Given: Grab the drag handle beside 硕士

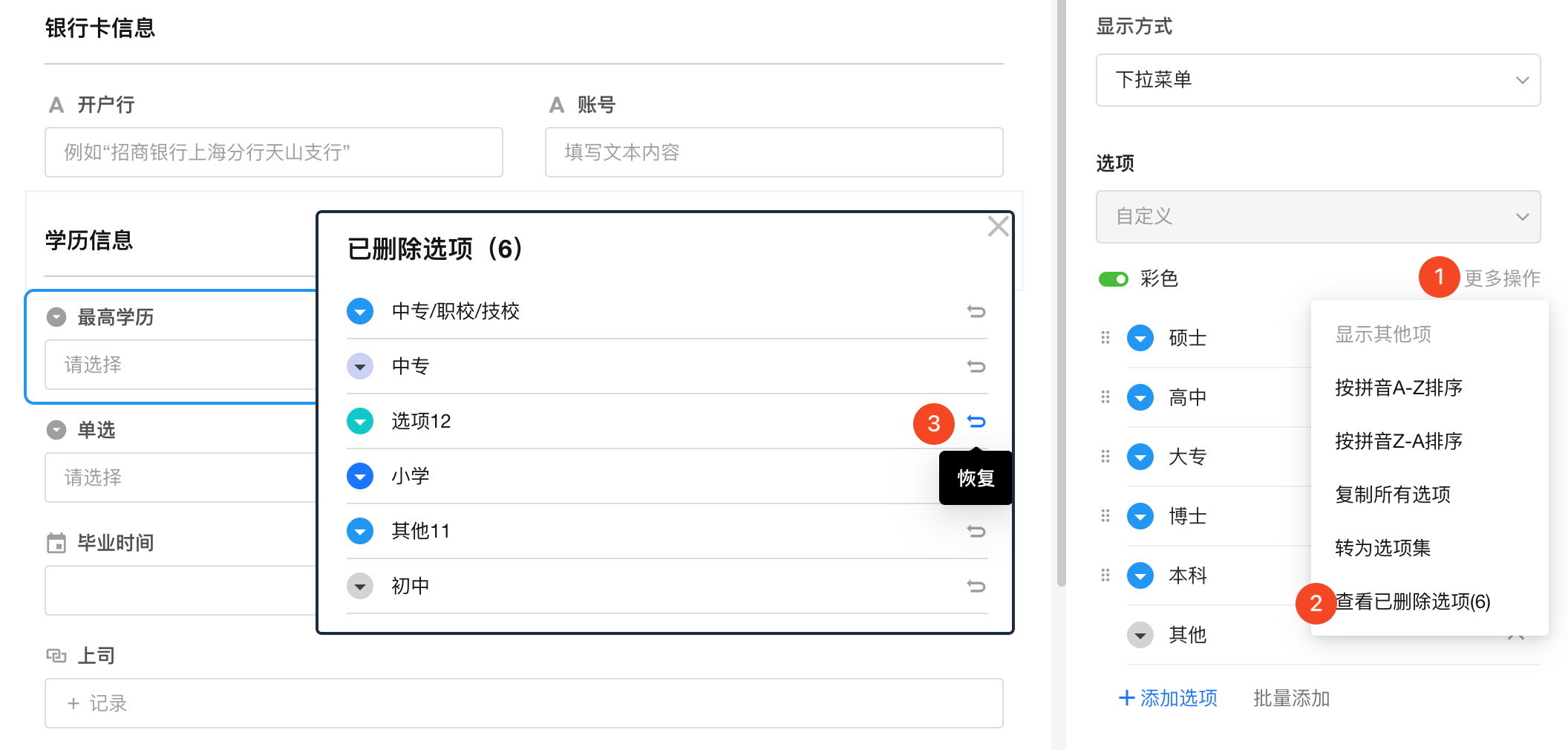Looking at the screenshot, I should [1105, 338].
